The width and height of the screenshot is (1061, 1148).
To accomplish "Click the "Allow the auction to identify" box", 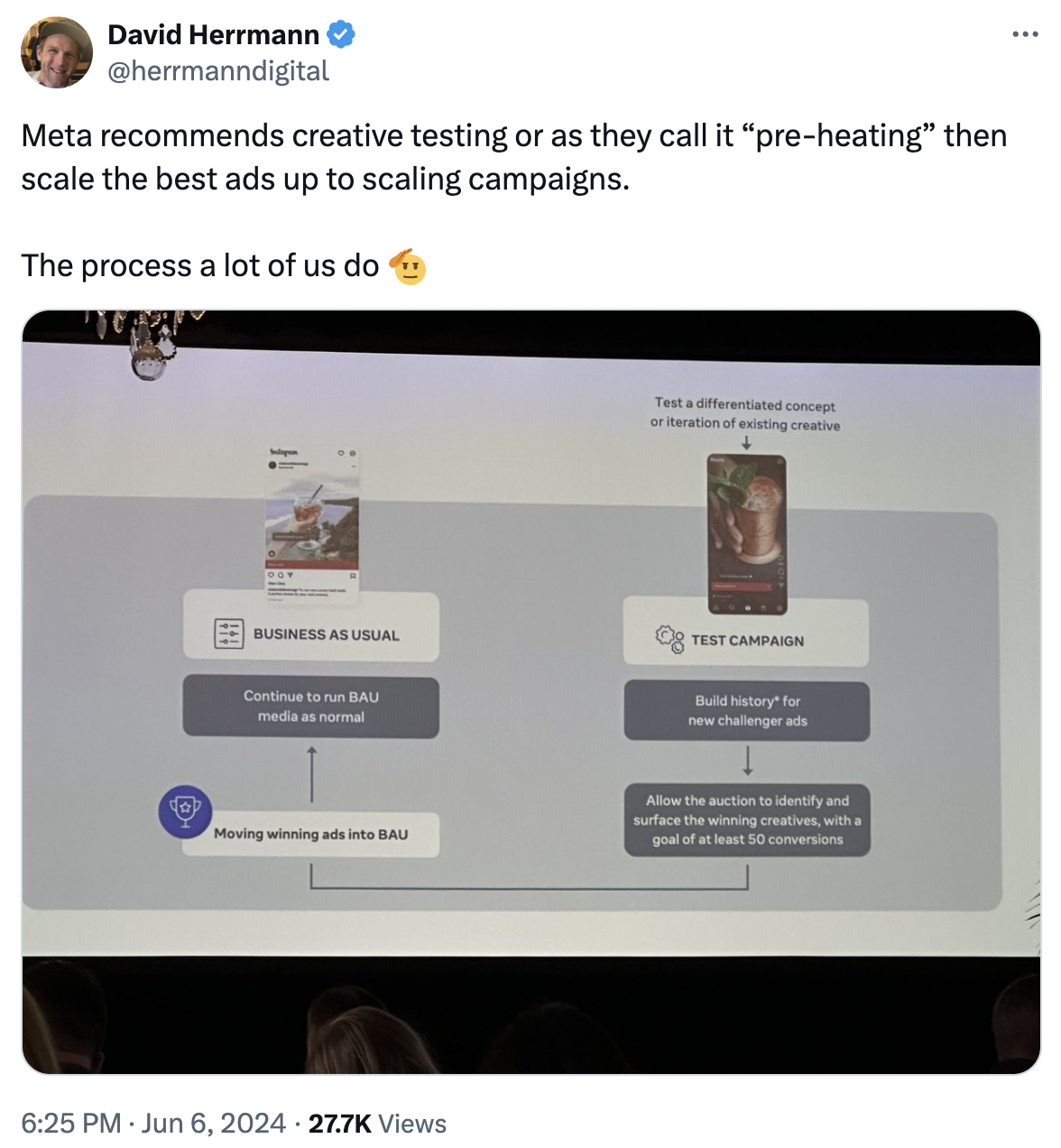I will coord(747,819).
